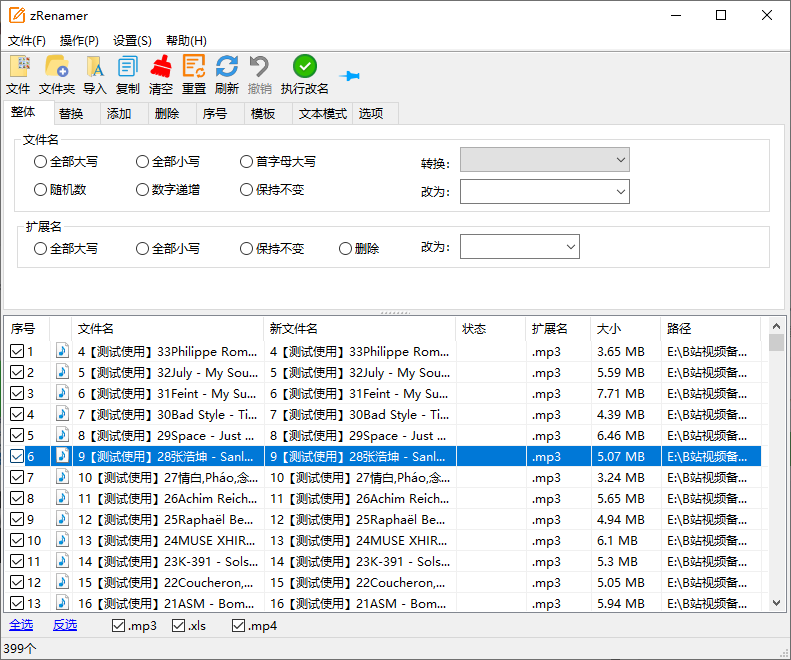Click the 全选 select all link
Viewport: 791px width, 660px height.
click(21, 625)
